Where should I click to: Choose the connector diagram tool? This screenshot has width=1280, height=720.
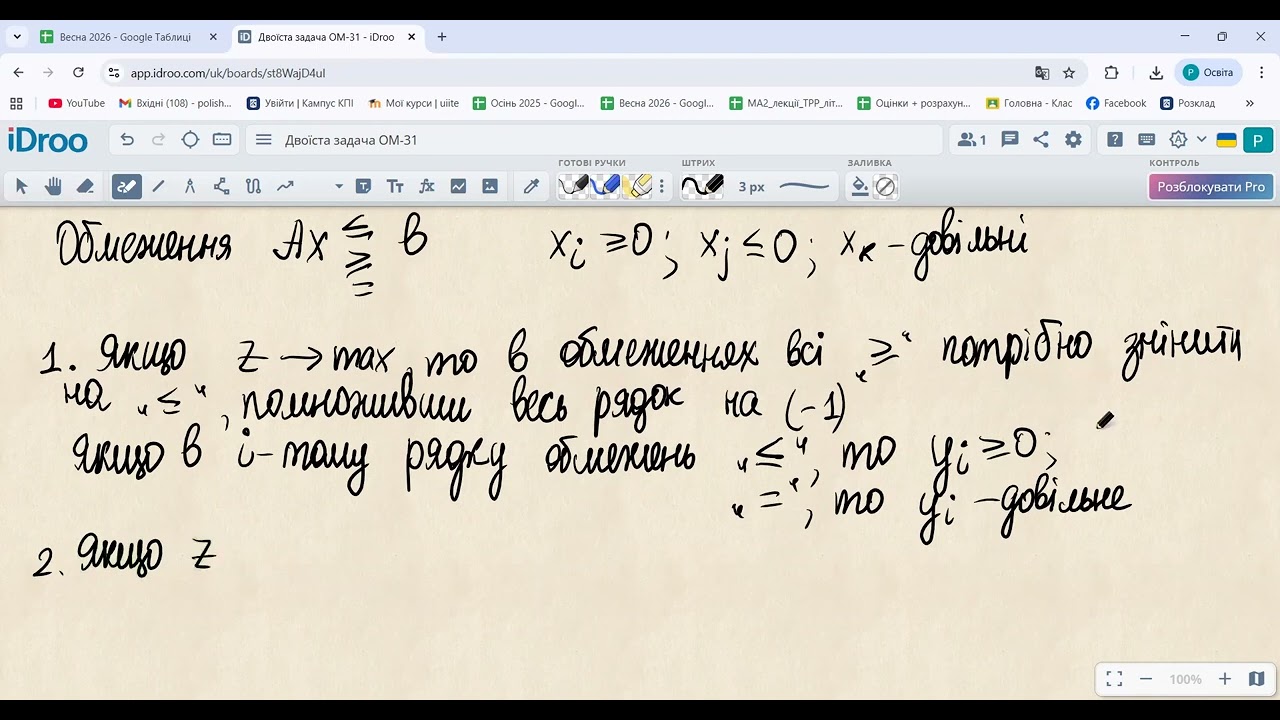point(221,186)
